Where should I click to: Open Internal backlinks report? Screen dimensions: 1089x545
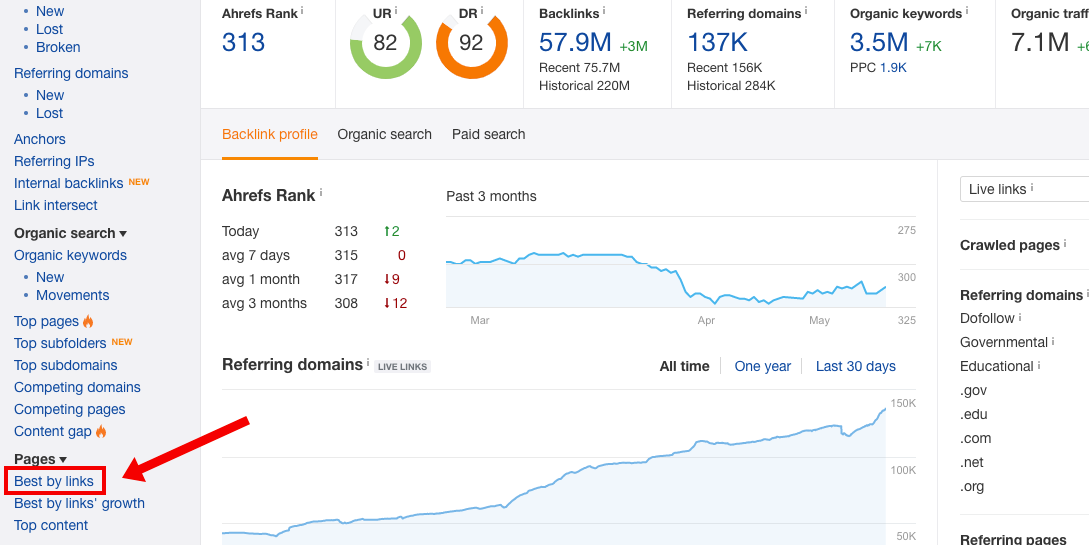click(x=69, y=183)
